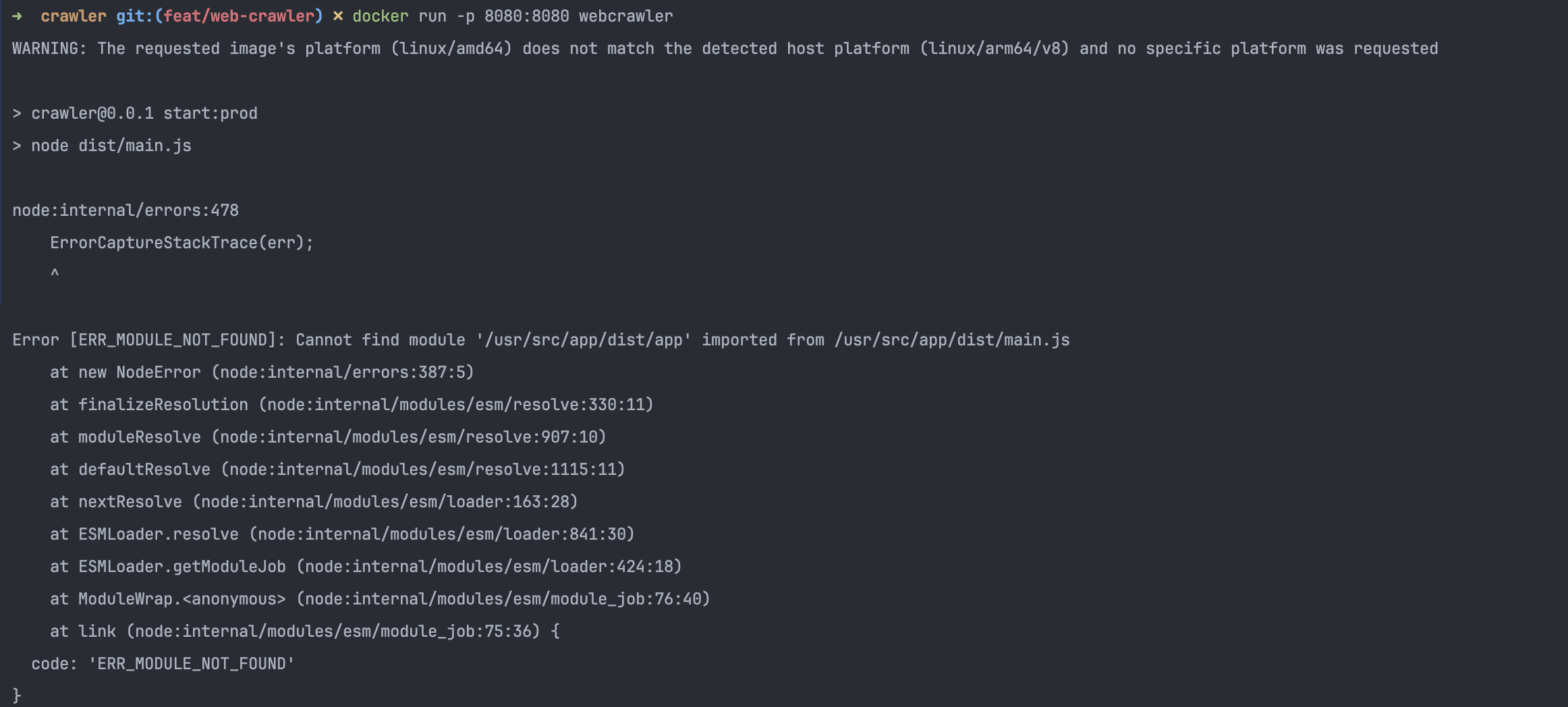The height and width of the screenshot is (707, 1568).
Task: Click the '/usr/src/app/dist/app' module path
Action: coord(584,340)
